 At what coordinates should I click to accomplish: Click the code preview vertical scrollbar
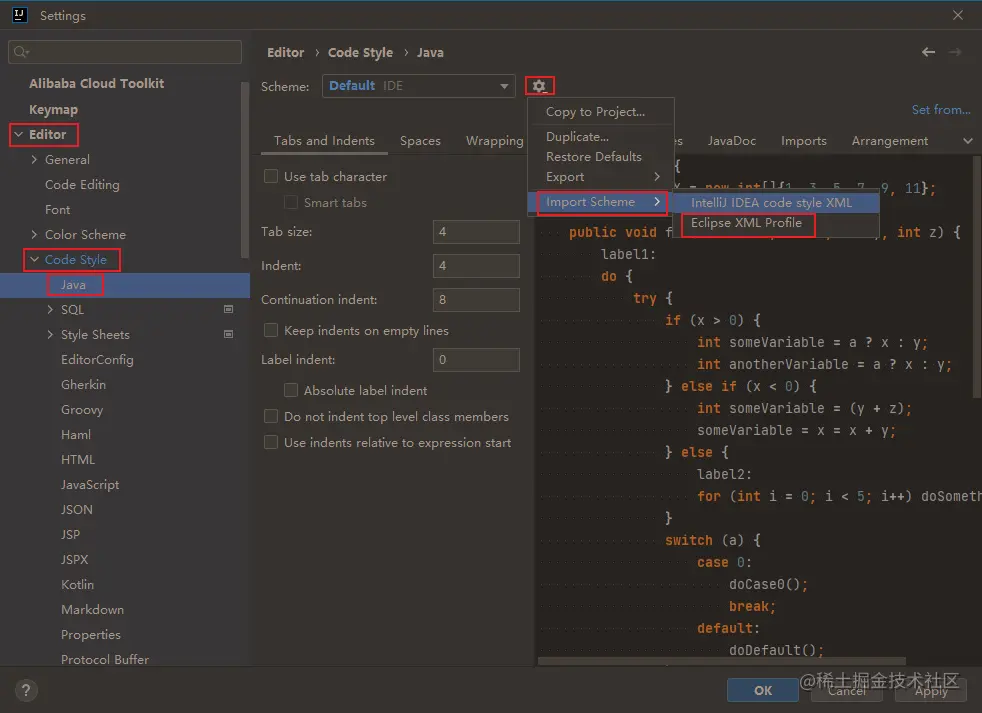pos(977,277)
